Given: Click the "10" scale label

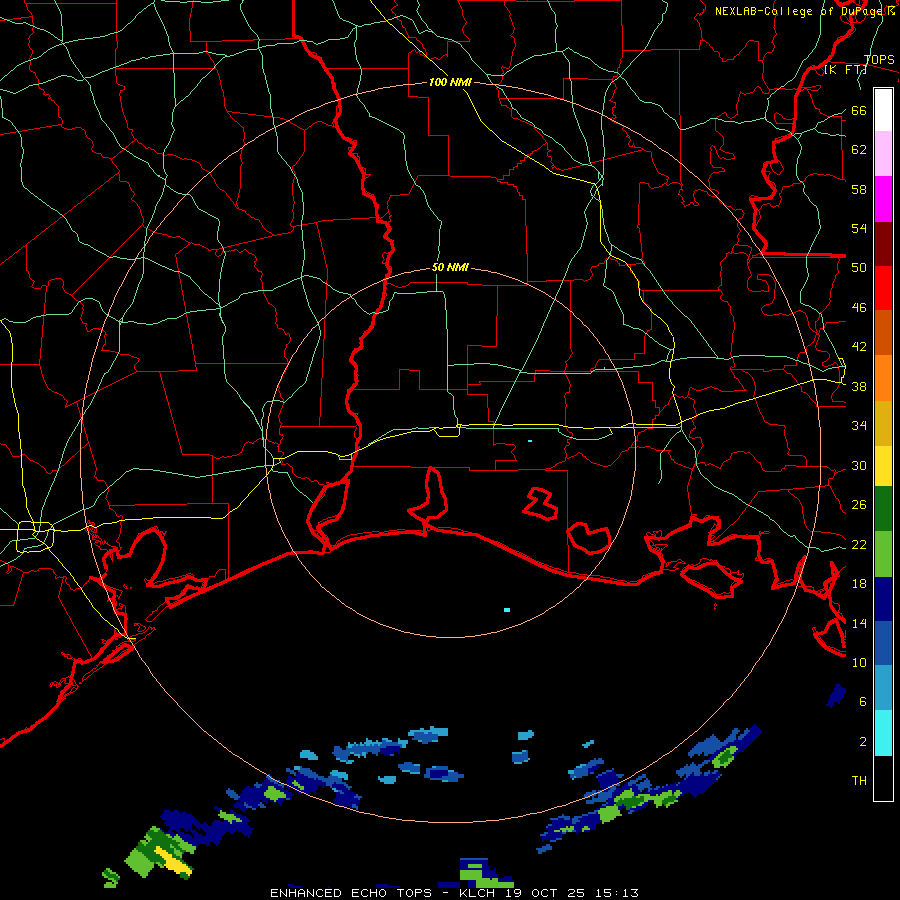Looking at the screenshot, I should [x=859, y=662].
